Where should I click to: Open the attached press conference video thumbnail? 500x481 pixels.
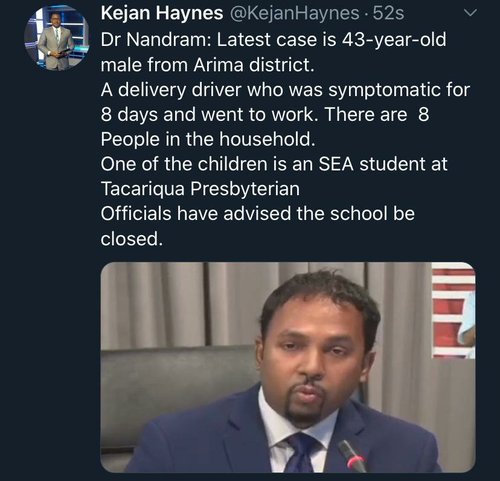pyautogui.click(x=288, y=367)
